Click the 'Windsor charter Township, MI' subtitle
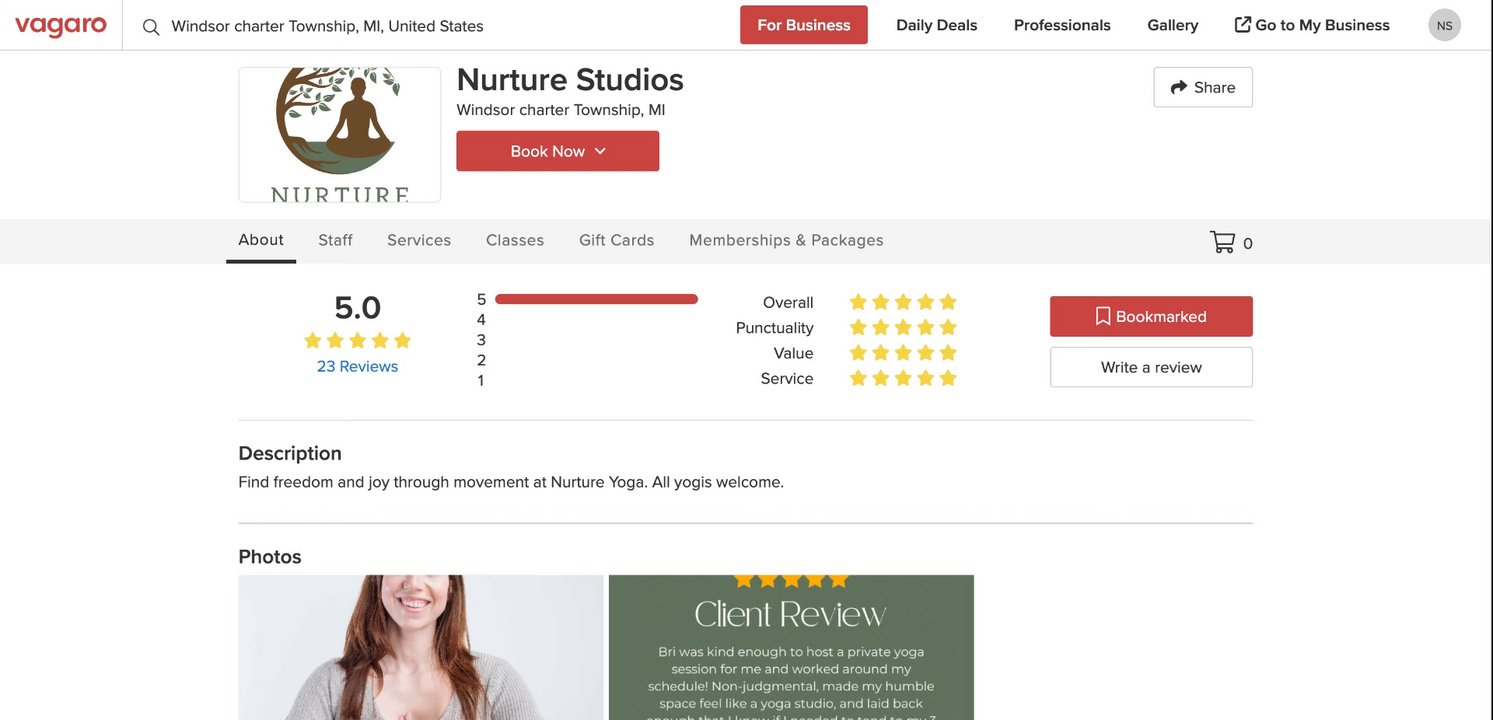Screen dimensions: 1493x720 561,110
